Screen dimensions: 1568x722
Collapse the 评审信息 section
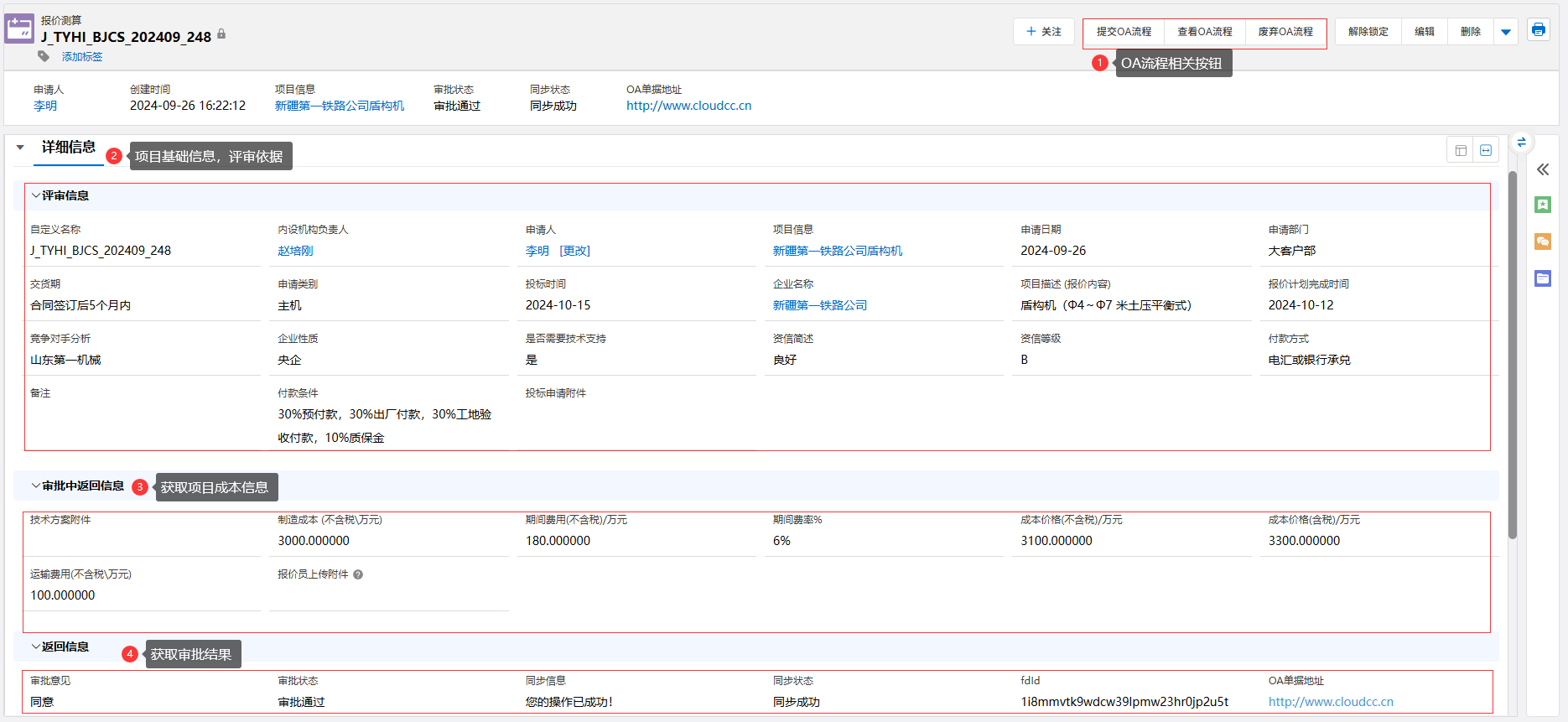pyautogui.click(x=36, y=195)
